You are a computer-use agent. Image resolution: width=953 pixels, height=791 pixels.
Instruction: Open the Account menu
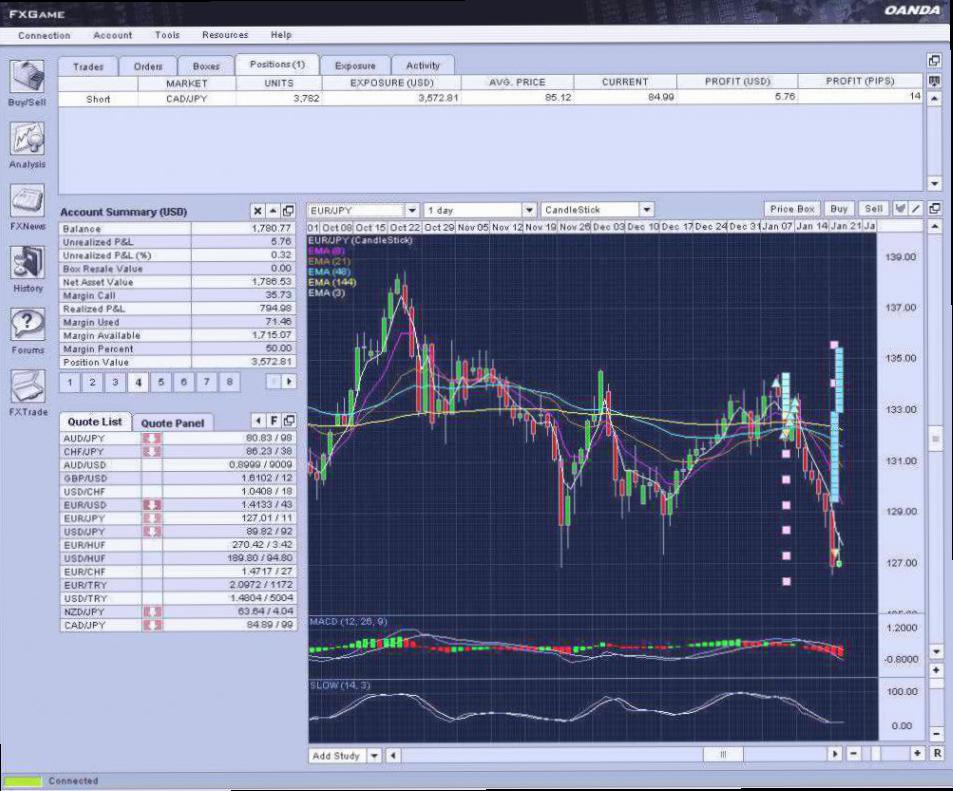pyautogui.click(x=112, y=35)
